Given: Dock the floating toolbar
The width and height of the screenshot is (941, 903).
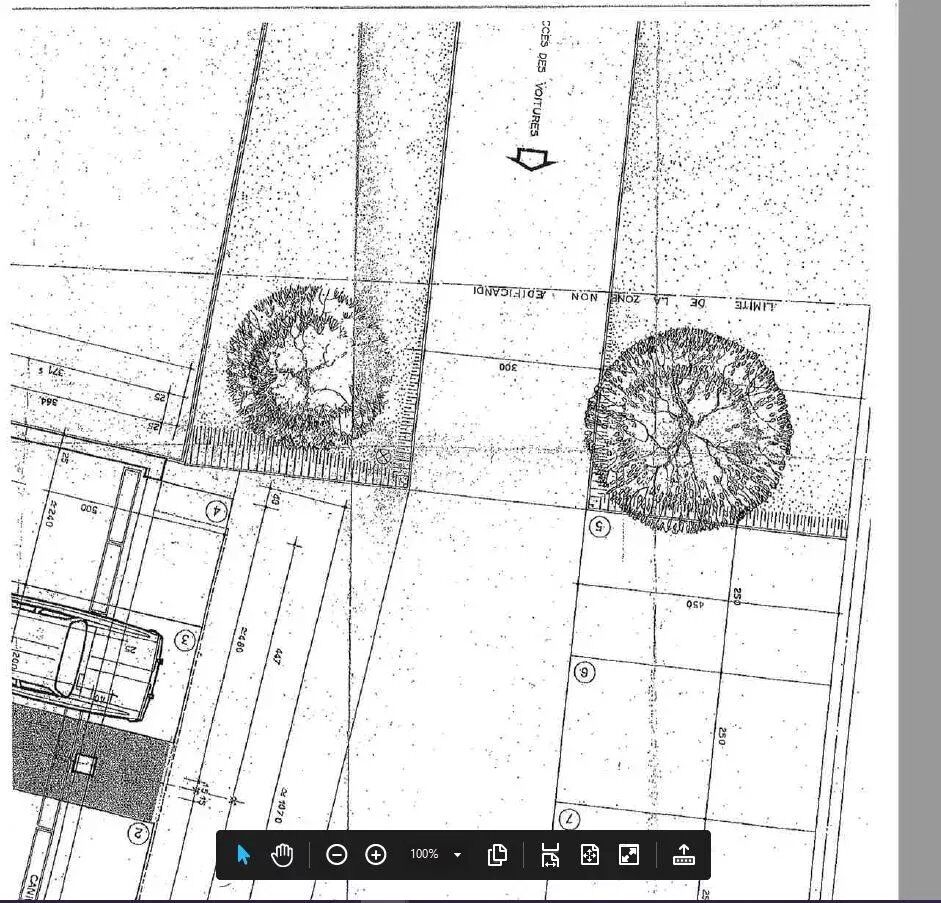Looking at the screenshot, I should (x=684, y=855).
